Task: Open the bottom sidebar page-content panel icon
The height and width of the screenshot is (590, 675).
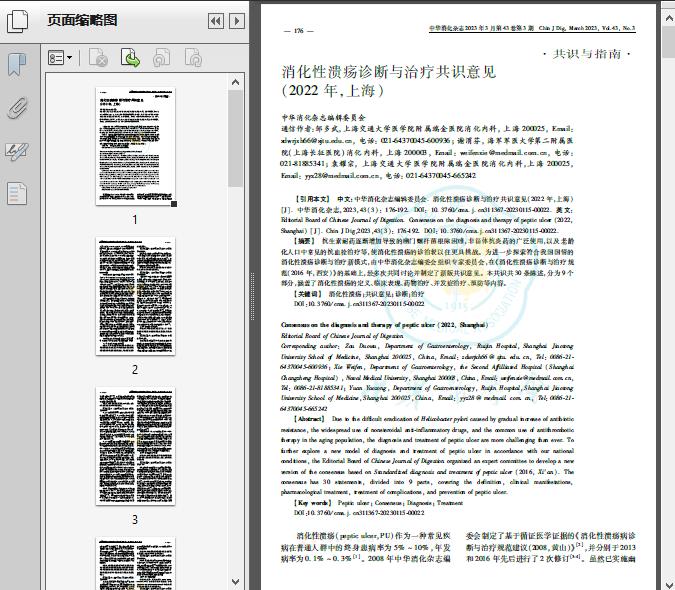Action: (x=17, y=193)
